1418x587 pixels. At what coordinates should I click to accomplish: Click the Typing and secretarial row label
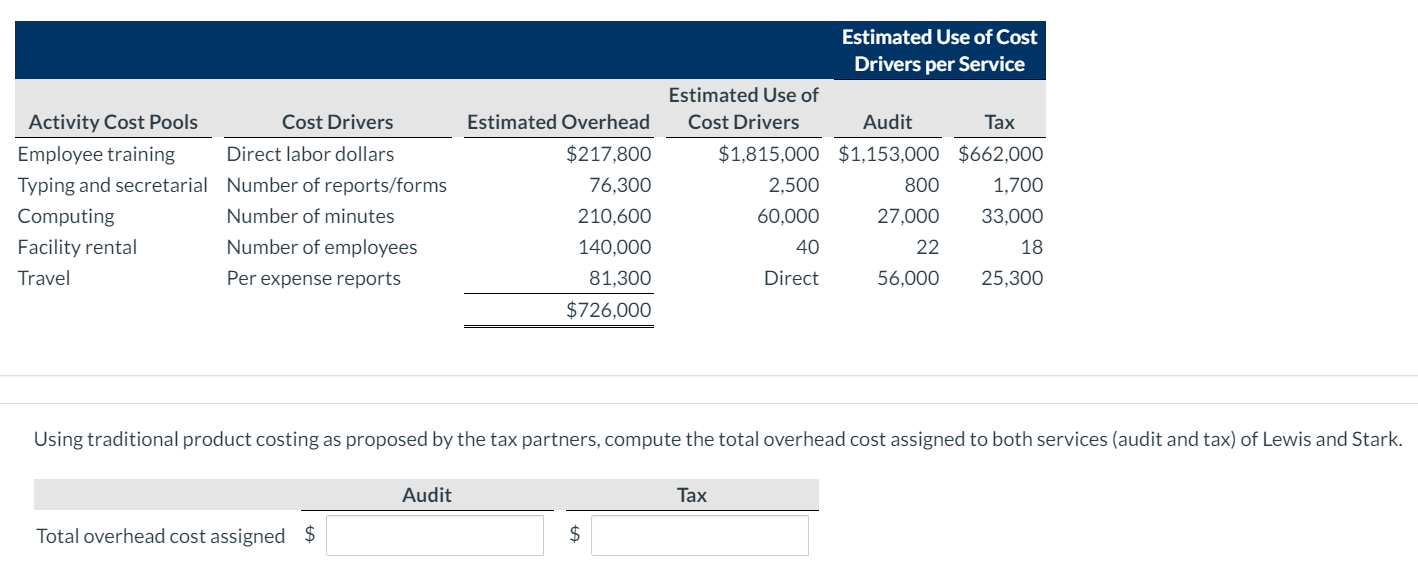pos(113,185)
